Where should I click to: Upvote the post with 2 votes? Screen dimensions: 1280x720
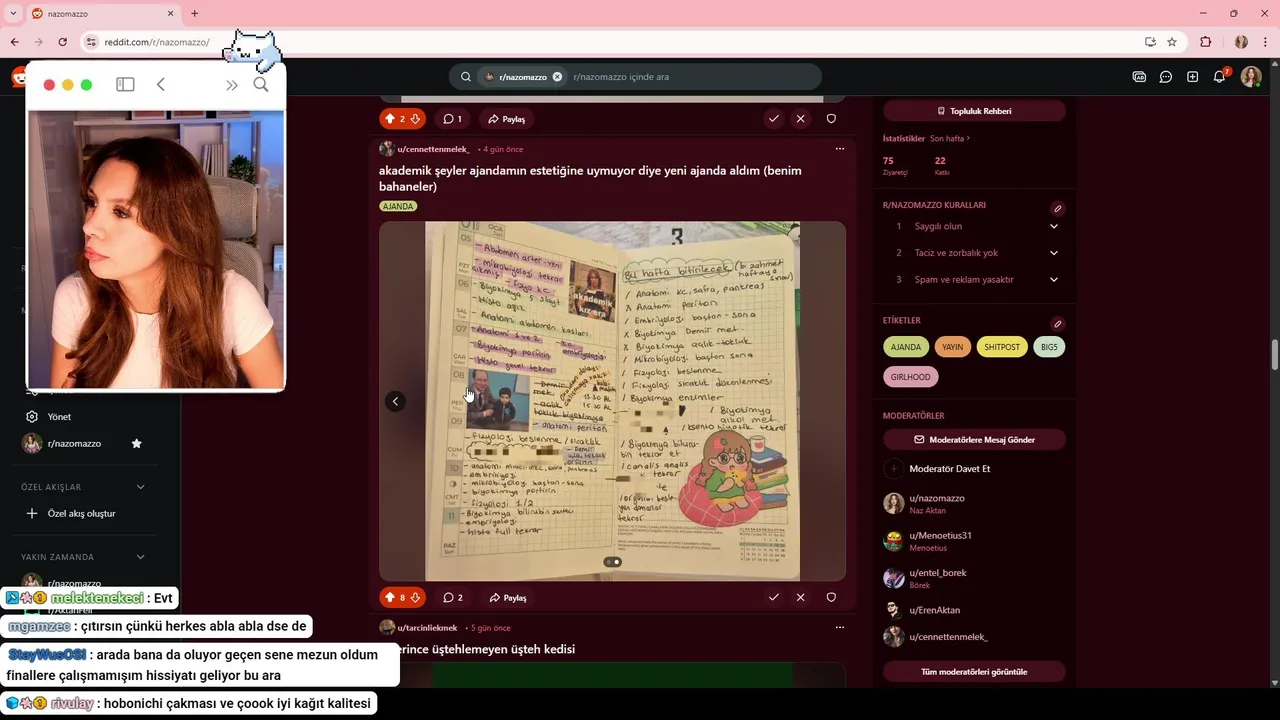pos(390,119)
